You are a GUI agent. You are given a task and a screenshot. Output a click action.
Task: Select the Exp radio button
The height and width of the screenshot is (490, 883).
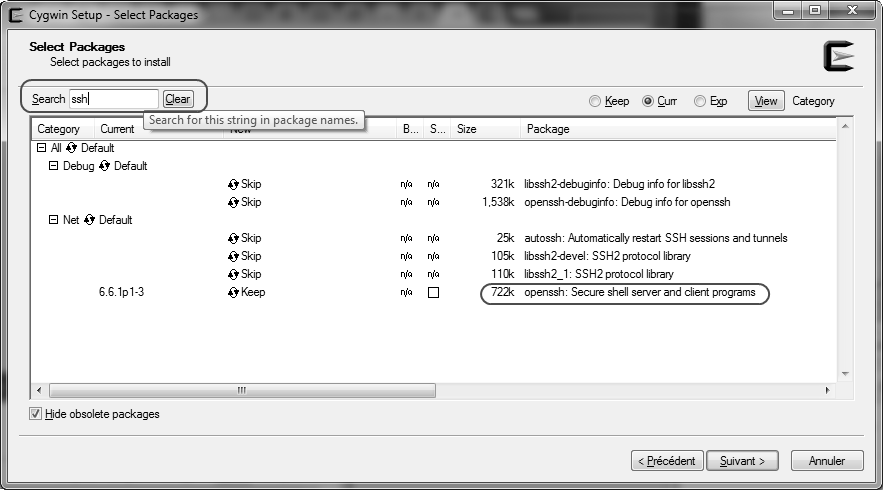click(699, 101)
